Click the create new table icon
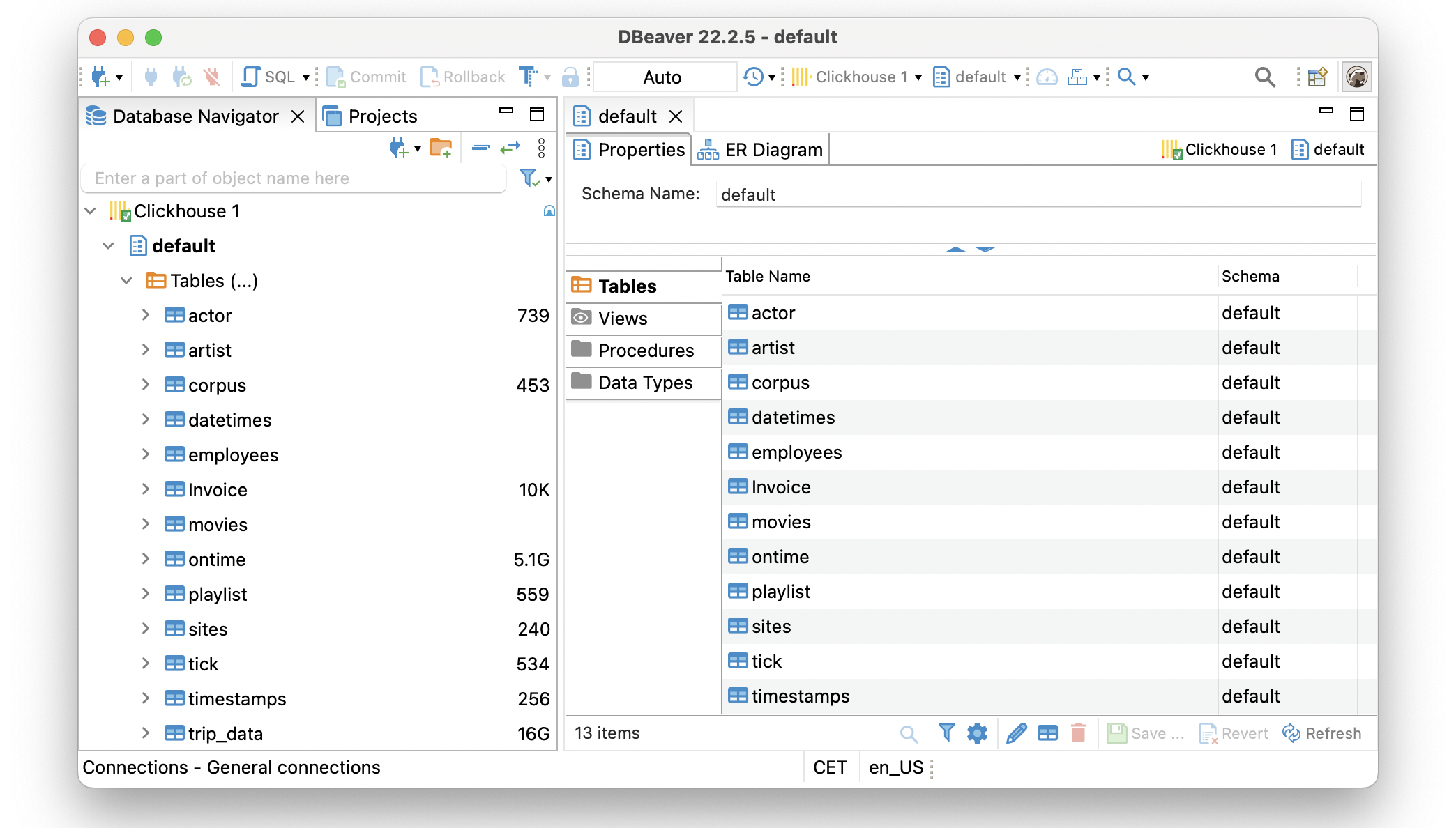This screenshot has width=1456, height=828. (x=1047, y=733)
